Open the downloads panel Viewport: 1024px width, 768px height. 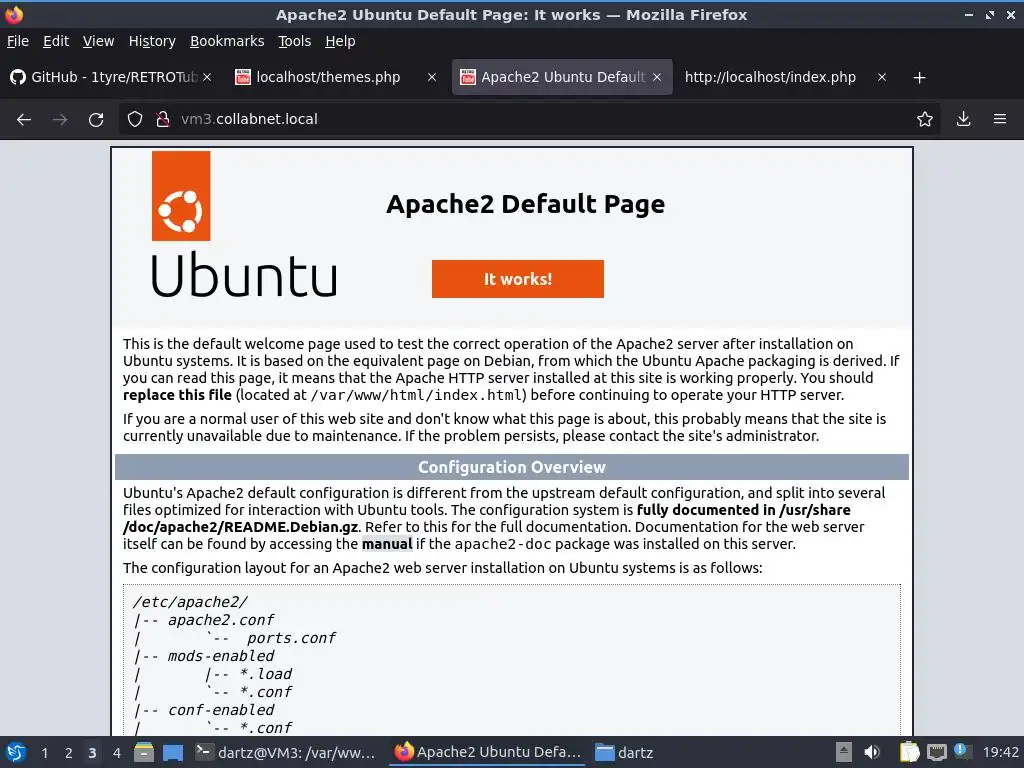tap(963, 119)
